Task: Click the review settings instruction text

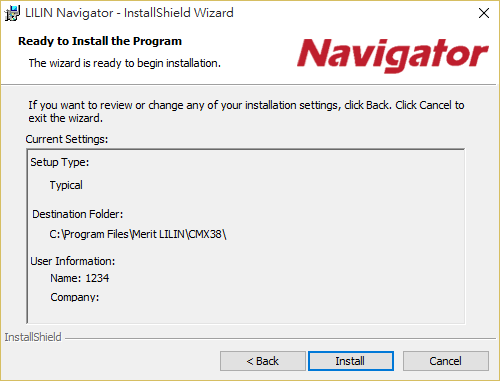Action: [246, 112]
